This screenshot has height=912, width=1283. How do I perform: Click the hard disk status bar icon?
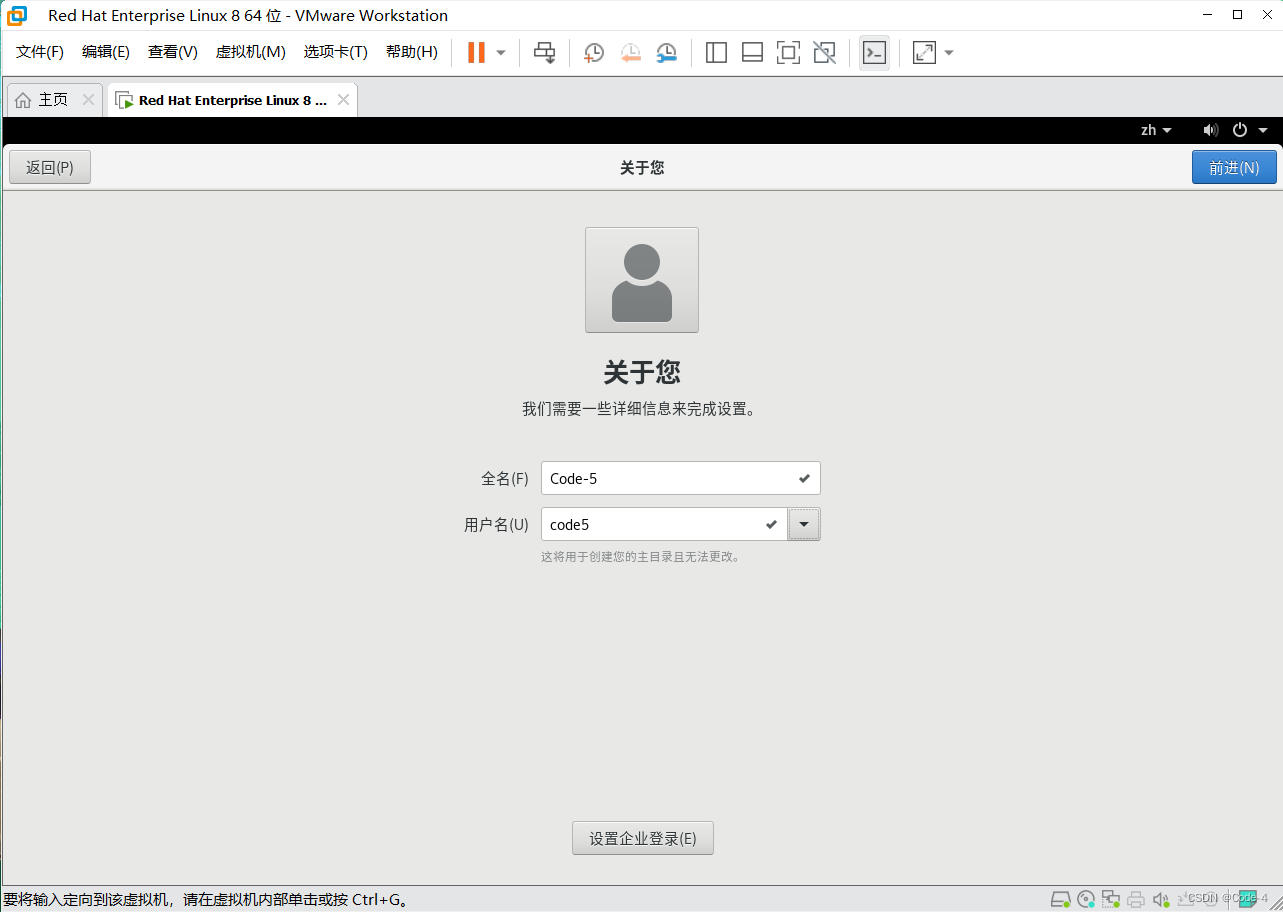[1061, 899]
